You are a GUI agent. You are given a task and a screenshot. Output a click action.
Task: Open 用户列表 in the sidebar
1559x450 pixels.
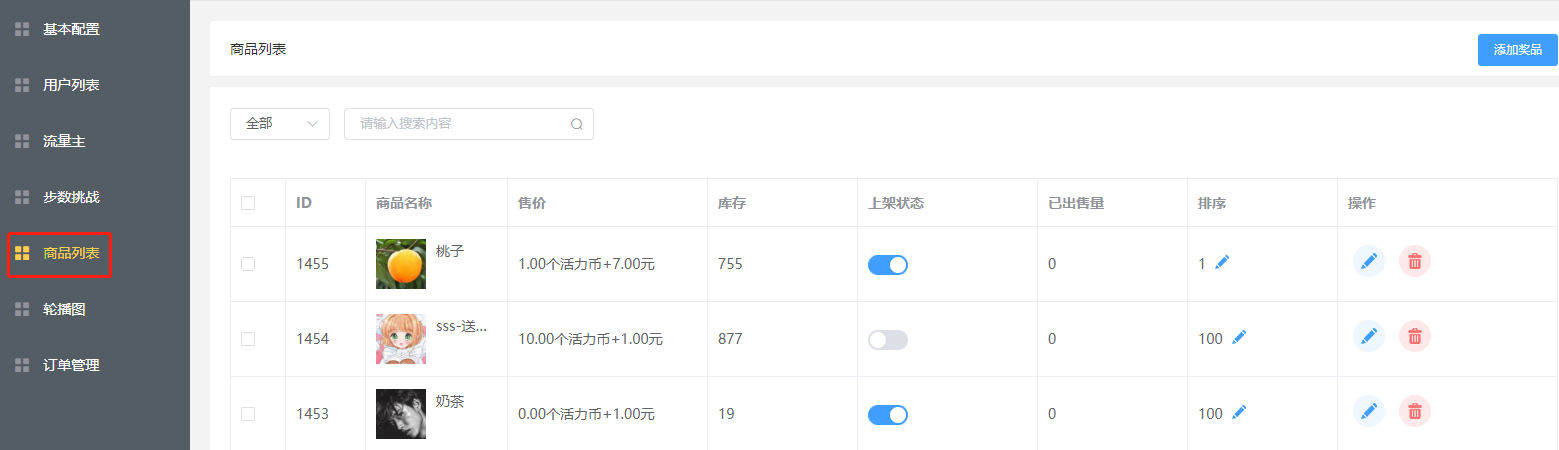tap(71, 85)
